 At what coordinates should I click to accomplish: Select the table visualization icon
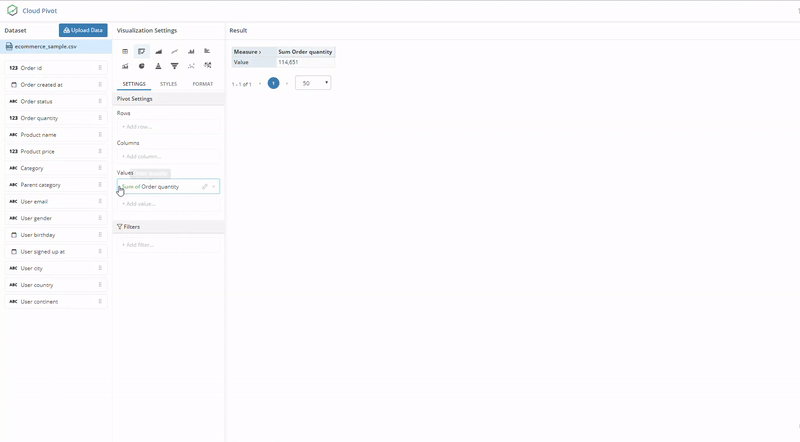click(125, 51)
